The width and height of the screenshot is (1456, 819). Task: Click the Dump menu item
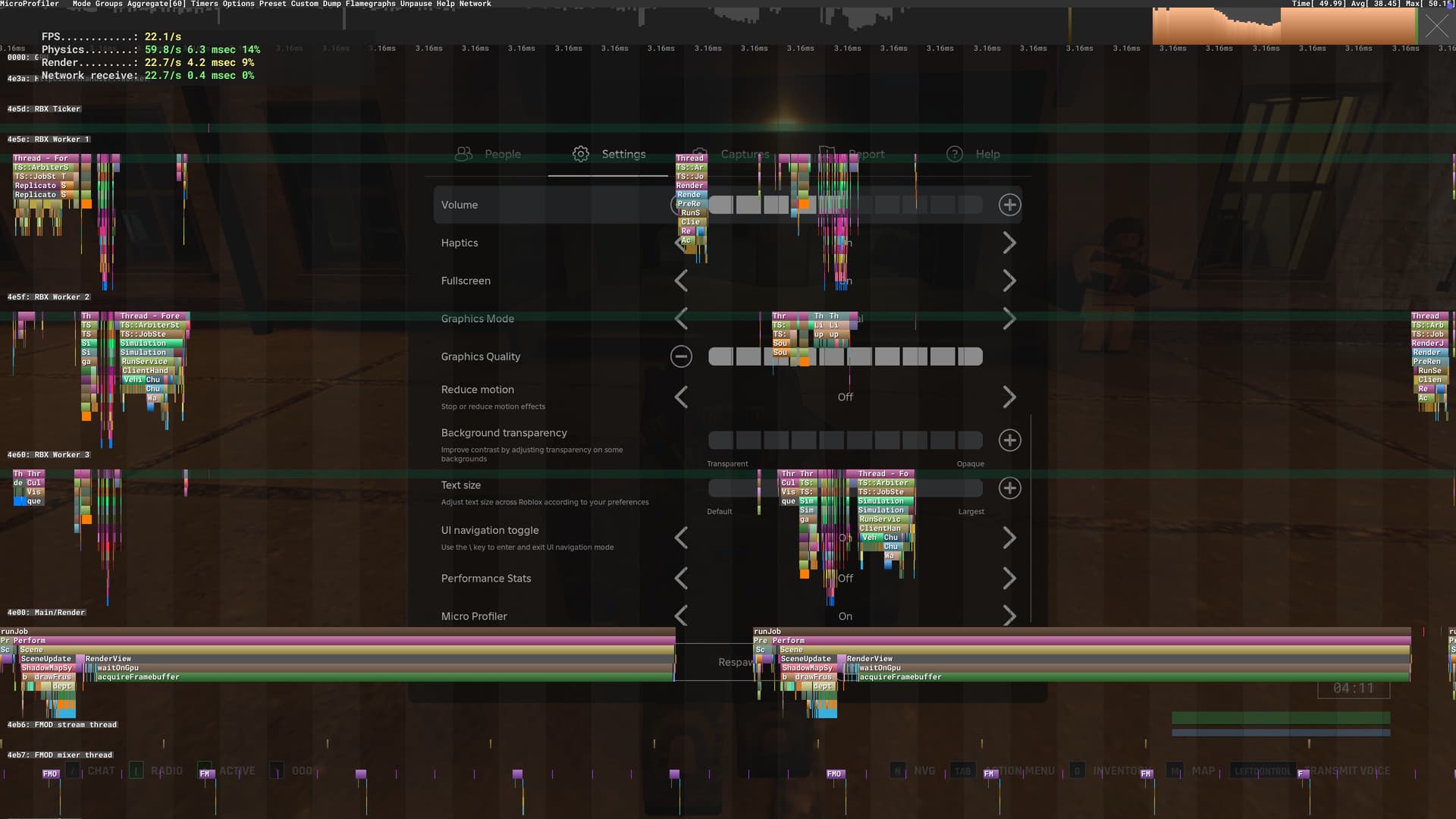331,4
